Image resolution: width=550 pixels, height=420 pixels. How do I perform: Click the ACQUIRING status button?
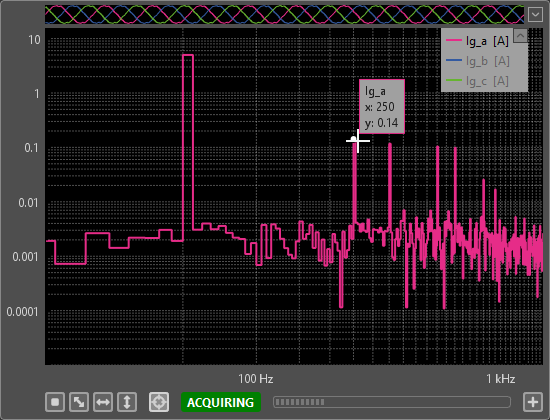[x=221, y=402]
